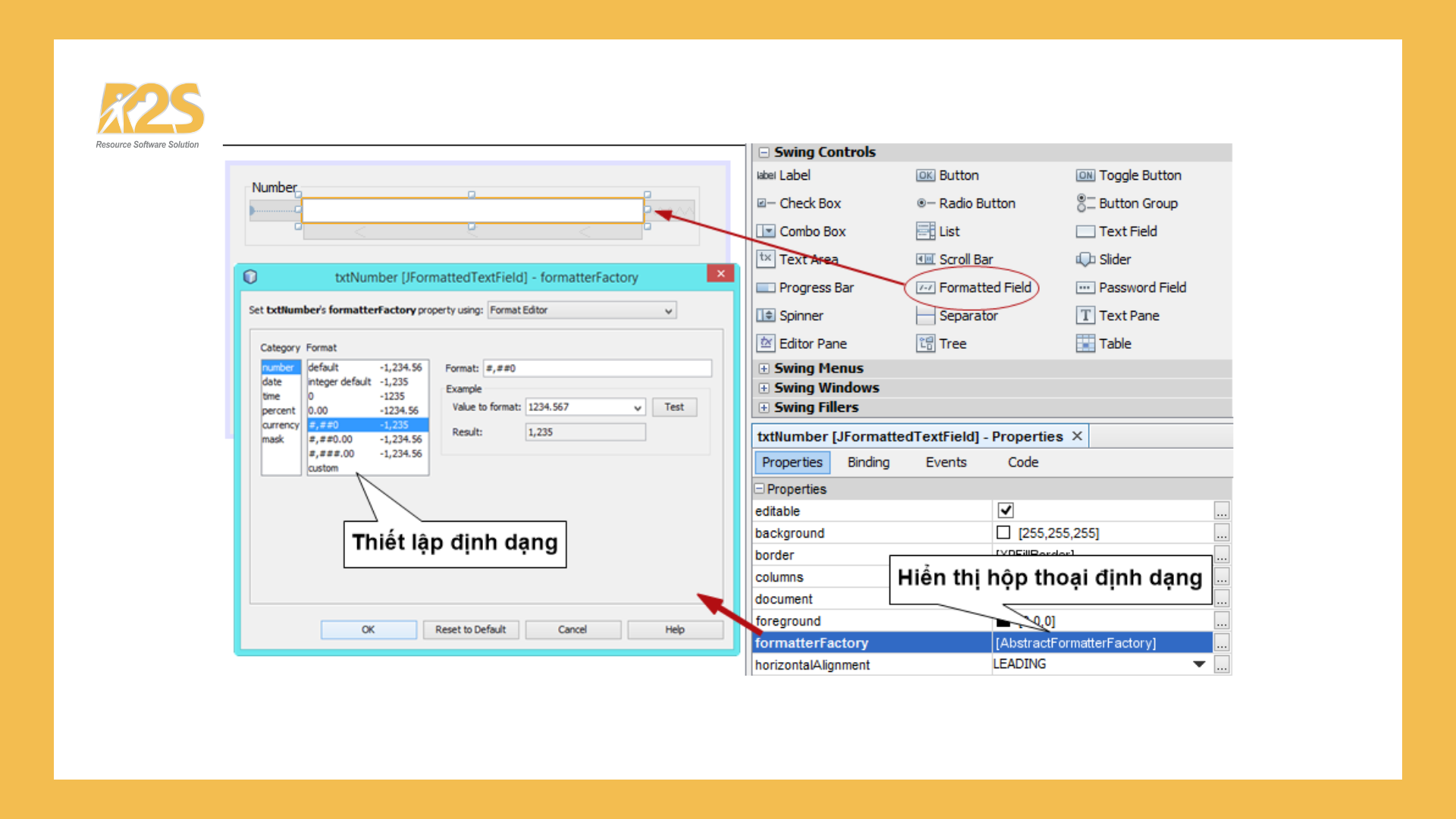
Task: Choose the Password Field icon
Action: tap(1085, 287)
